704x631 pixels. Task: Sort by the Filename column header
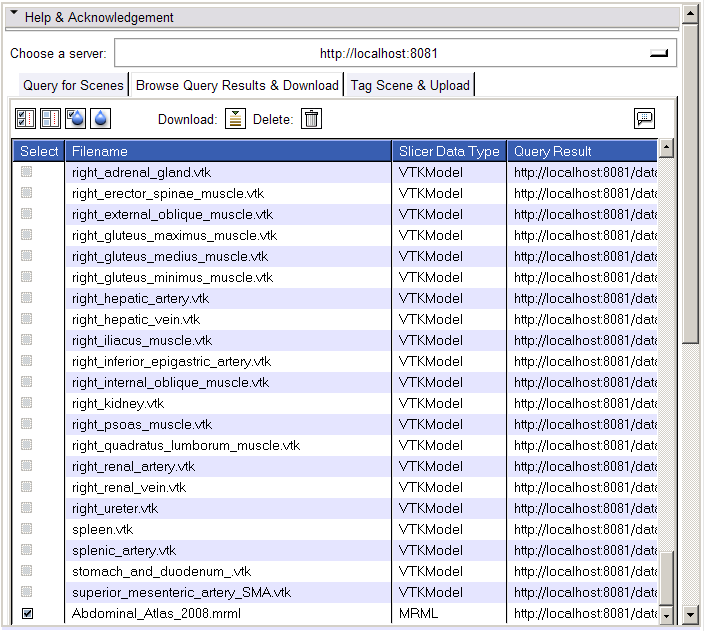click(x=228, y=151)
